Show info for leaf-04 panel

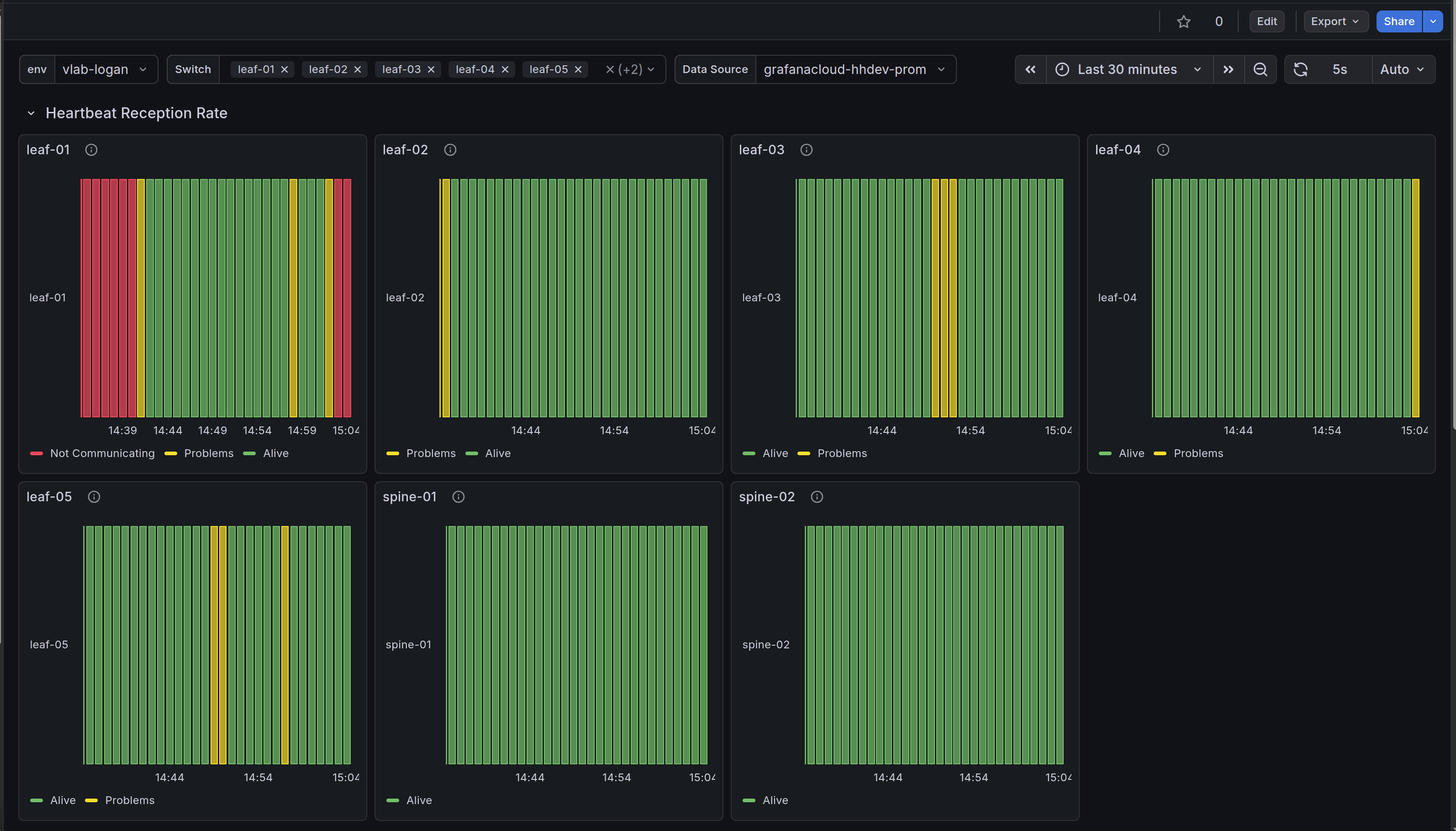[x=1163, y=150]
